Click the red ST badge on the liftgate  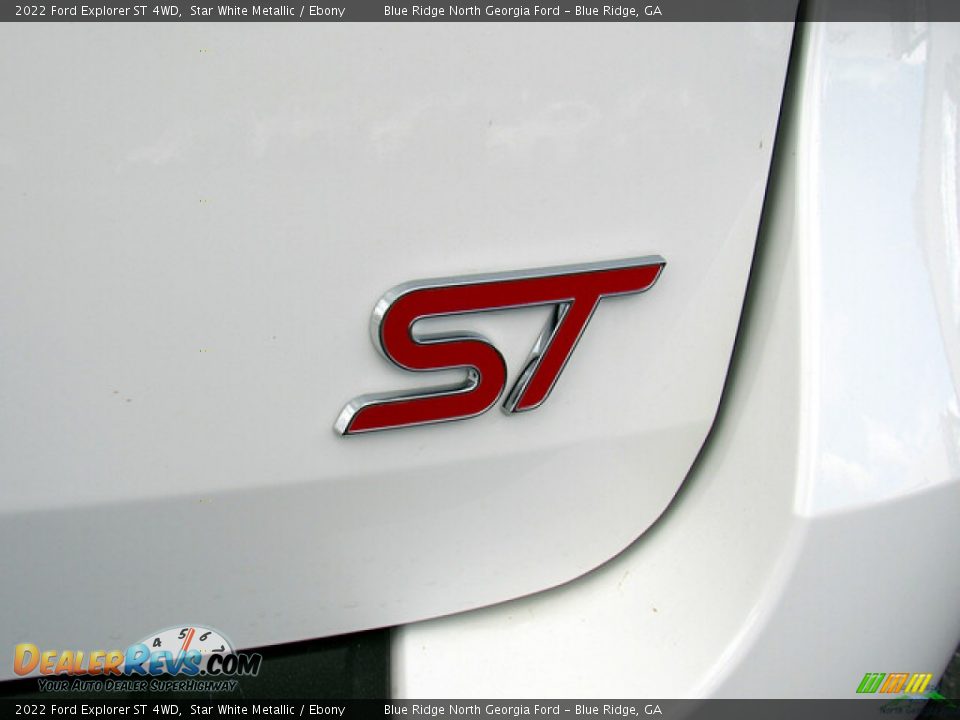click(500, 345)
